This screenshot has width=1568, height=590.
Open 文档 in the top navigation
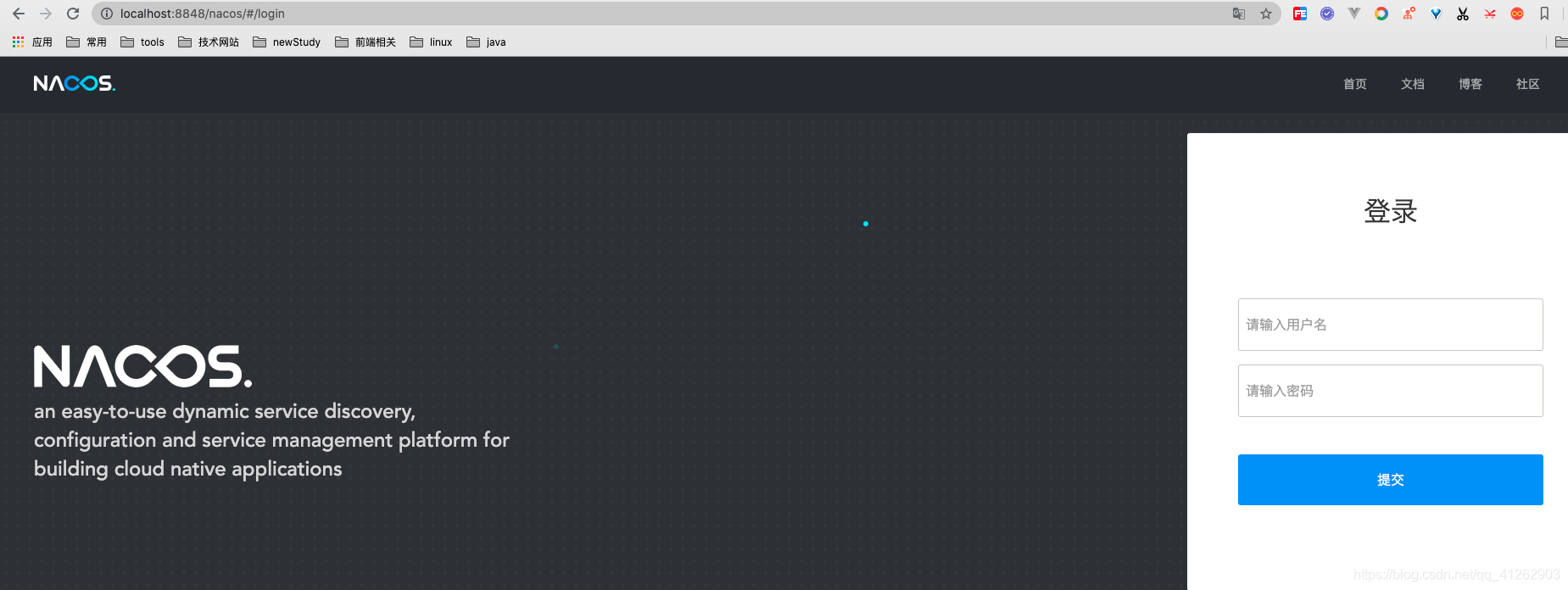pyautogui.click(x=1413, y=84)
